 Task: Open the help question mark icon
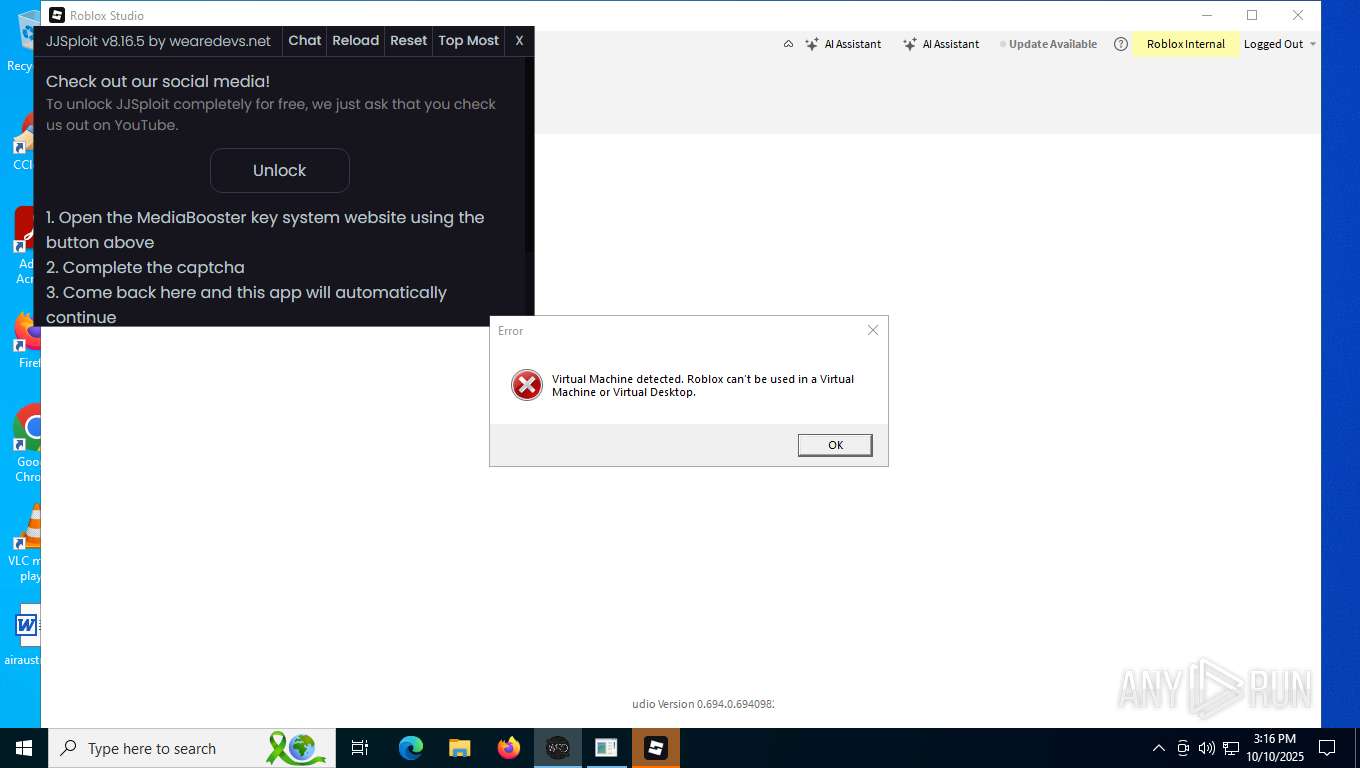pyautogui.click(x=1121, y=44)
